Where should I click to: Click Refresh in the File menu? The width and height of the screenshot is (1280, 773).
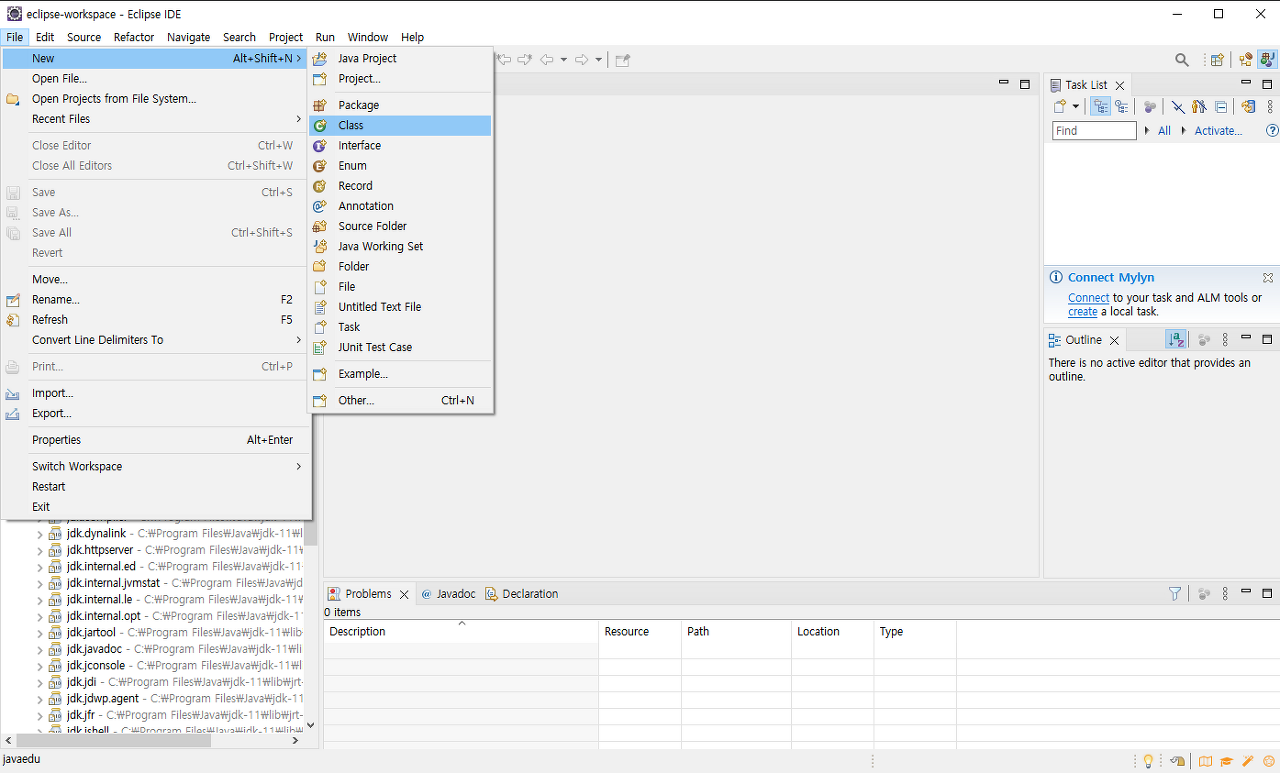[x=155, y=320]
